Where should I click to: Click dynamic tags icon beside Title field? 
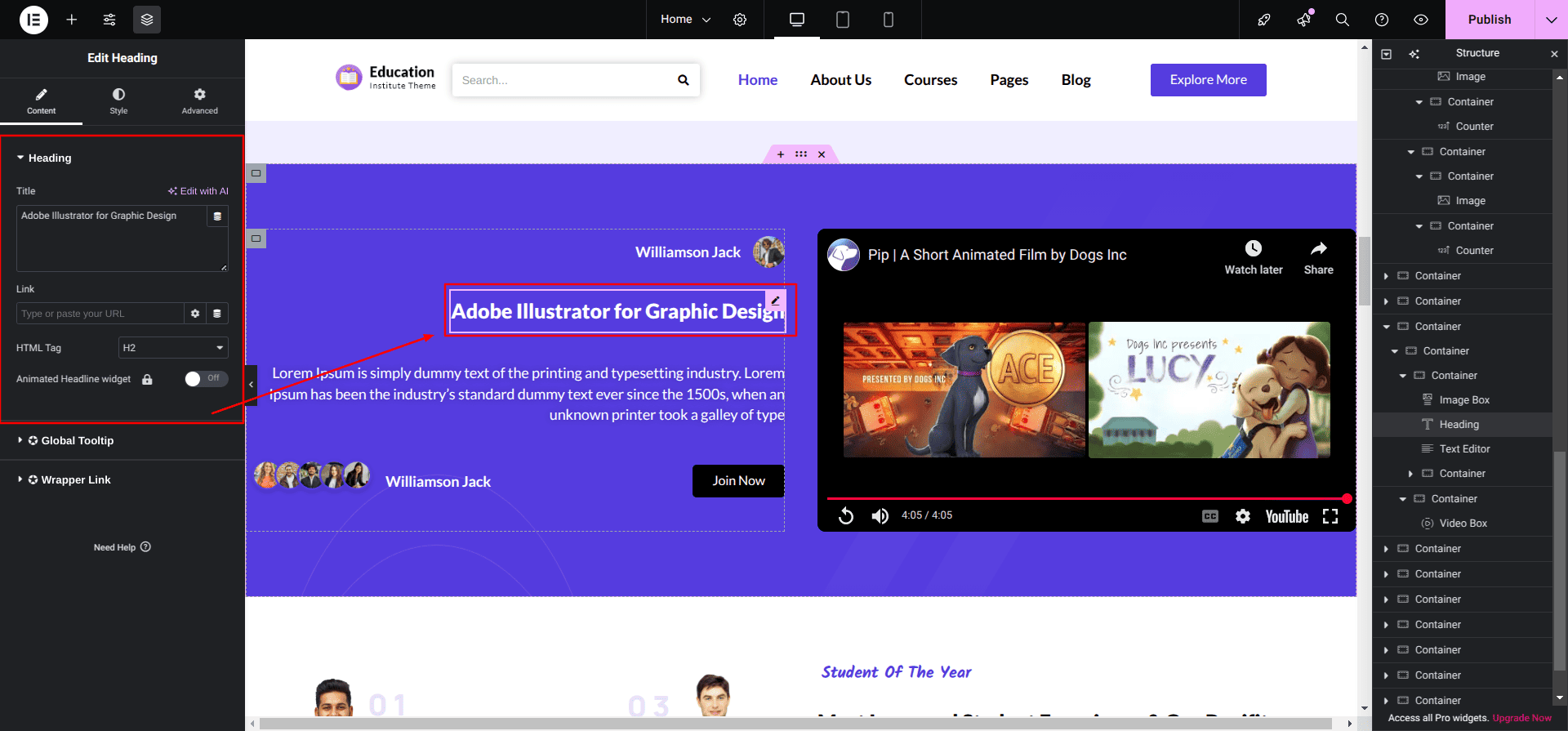tap(217, 216)
